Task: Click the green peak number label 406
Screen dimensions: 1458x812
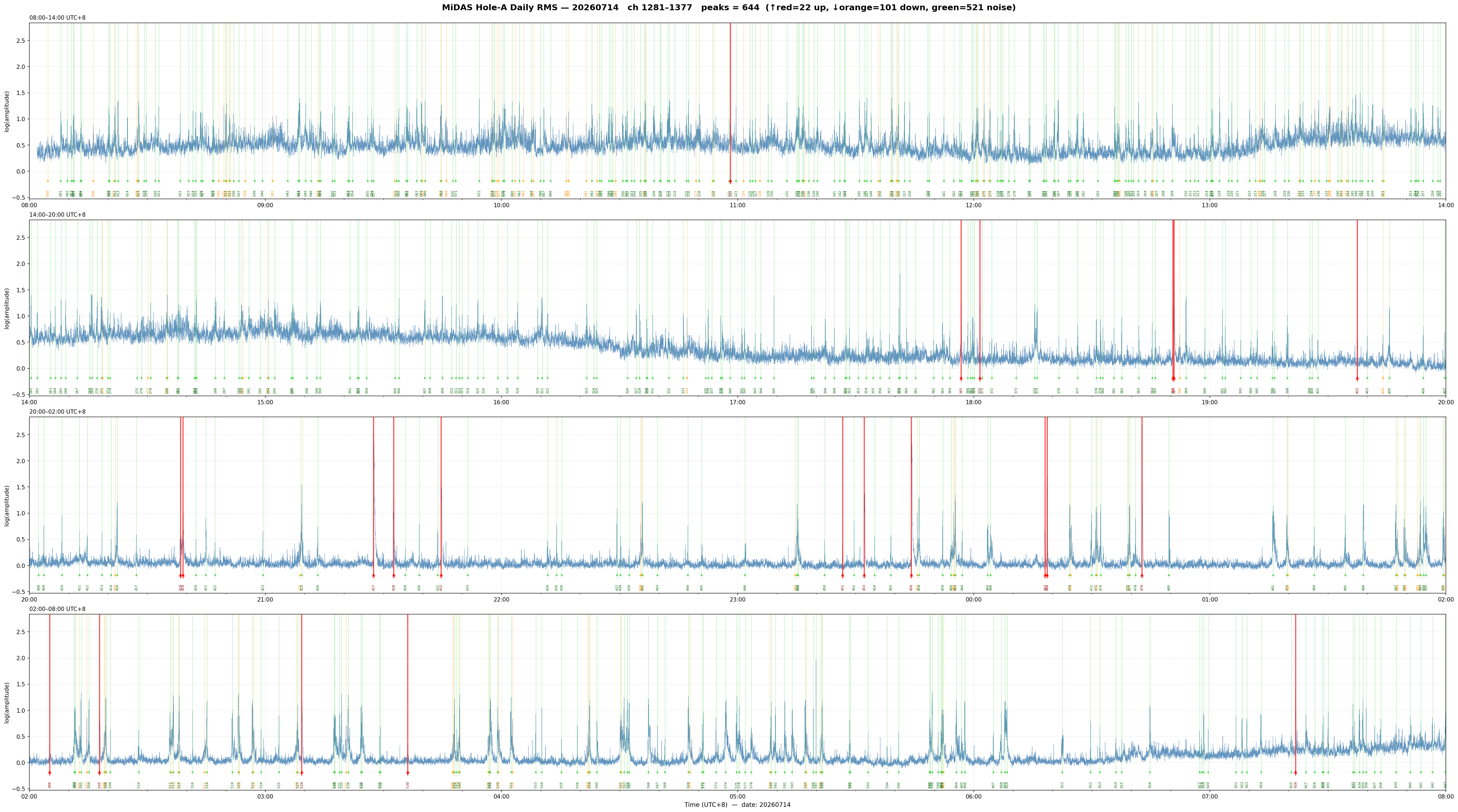Action: click(x=1424, y=391)
